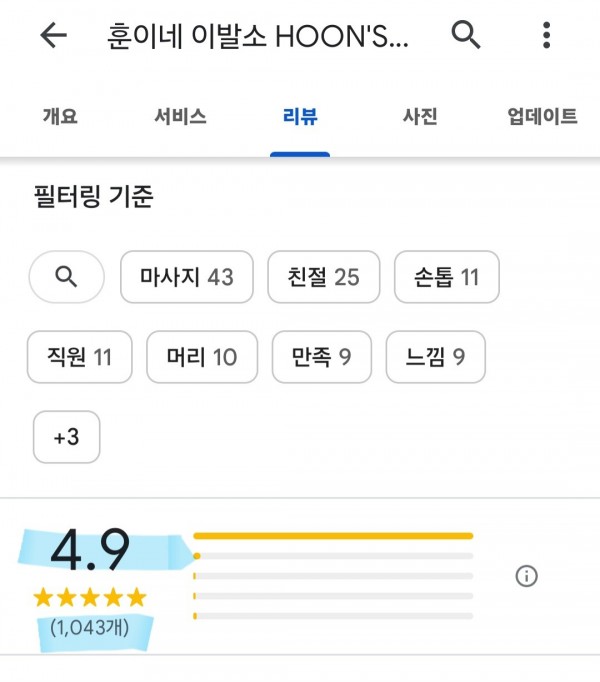Image resolution: width=600 pixels, height=682 pixels.
Task: Tap the review search filter chip
Action: (66, 276)
